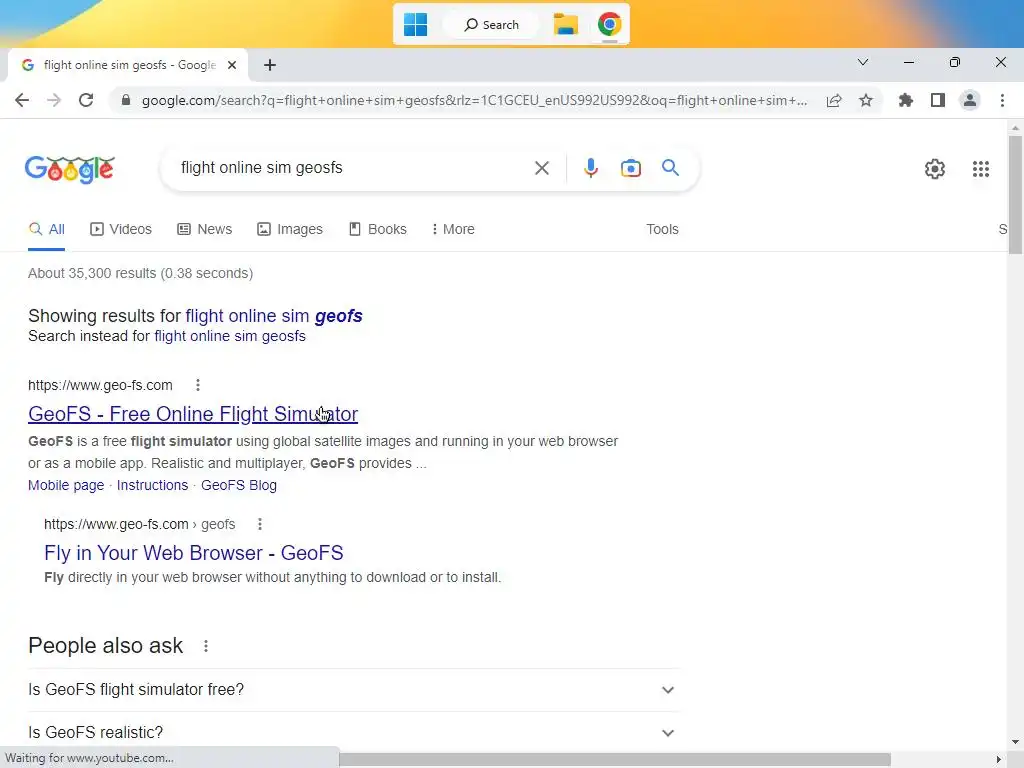Viewport: 1024px width, 768px height.
Task: Share this page using the share icon
Action: click(834, 100)
